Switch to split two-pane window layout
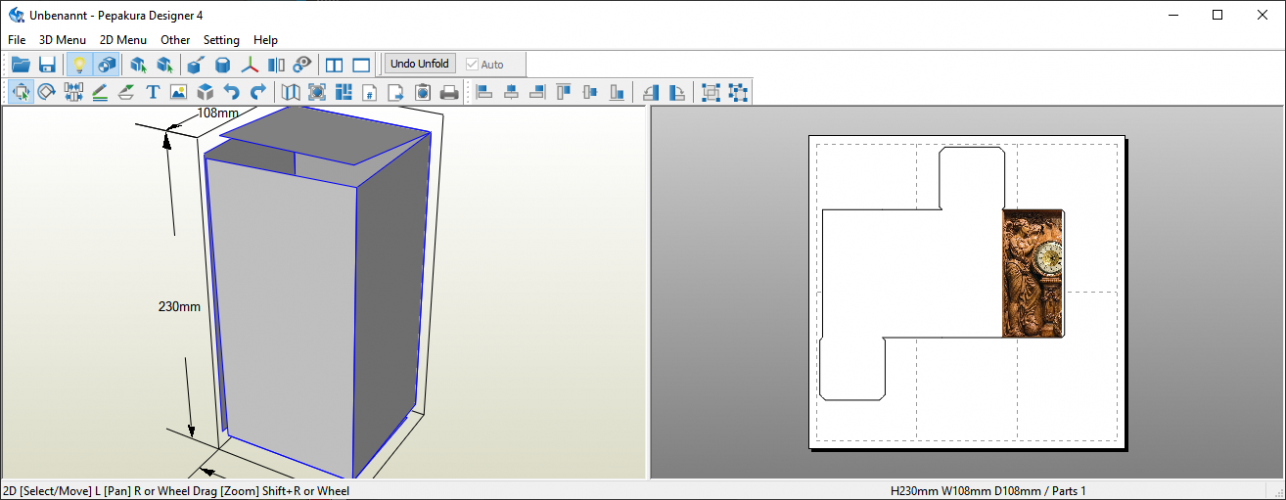The width and height of the screenshot is (1286, 500). [x=334, y=65]
